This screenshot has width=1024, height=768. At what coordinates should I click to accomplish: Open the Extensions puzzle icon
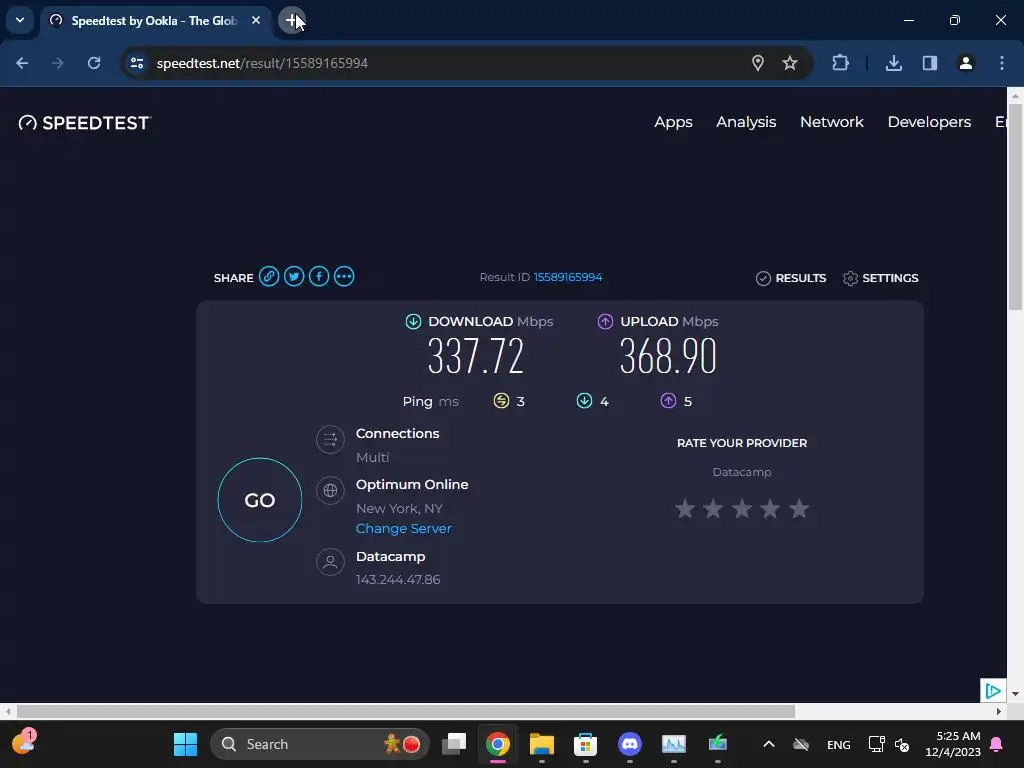point(840,63)
